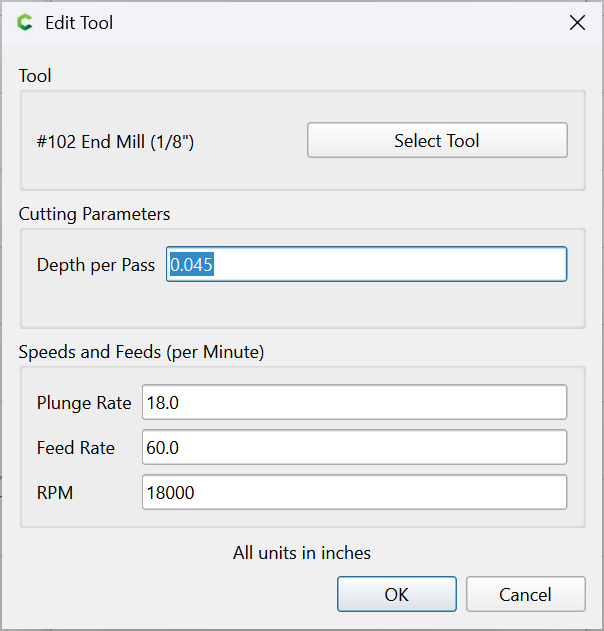Screen dimensions: 604x631
Task: Click the 'Plunge Rate' label
Action: 84,403
